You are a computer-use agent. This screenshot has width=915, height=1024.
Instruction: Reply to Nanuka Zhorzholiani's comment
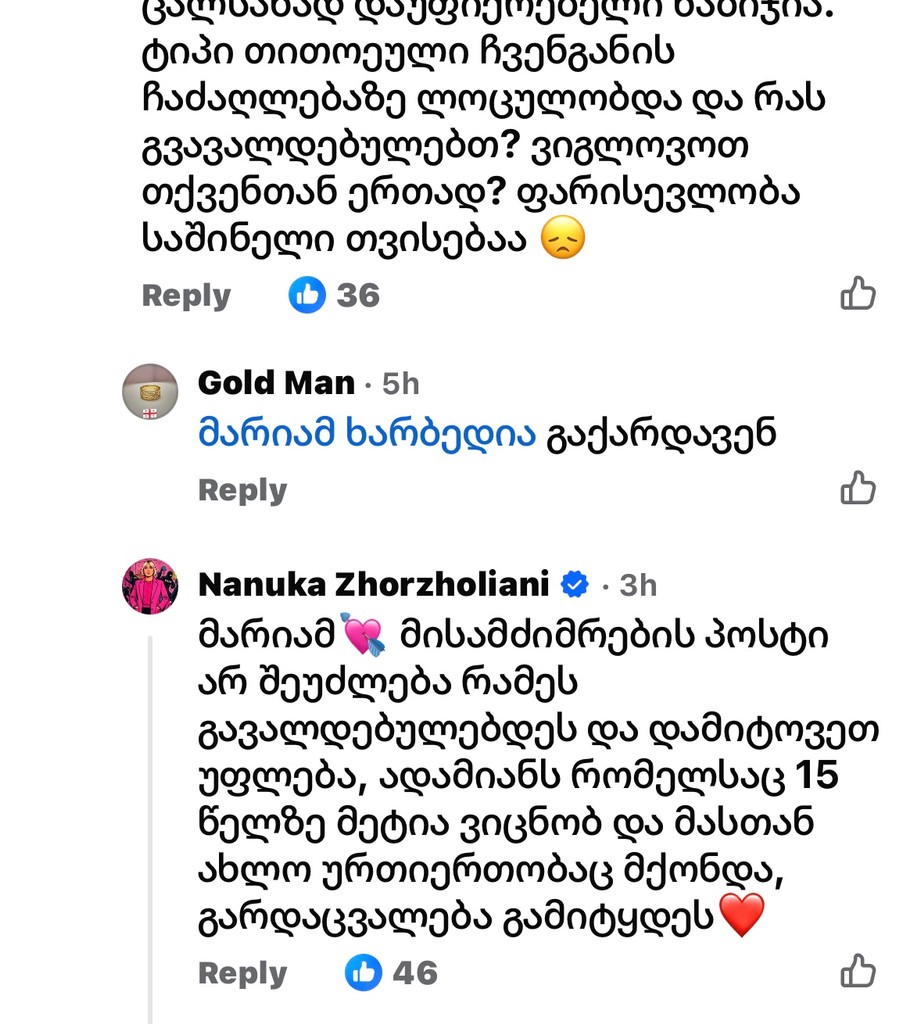[x=242, y=973]
